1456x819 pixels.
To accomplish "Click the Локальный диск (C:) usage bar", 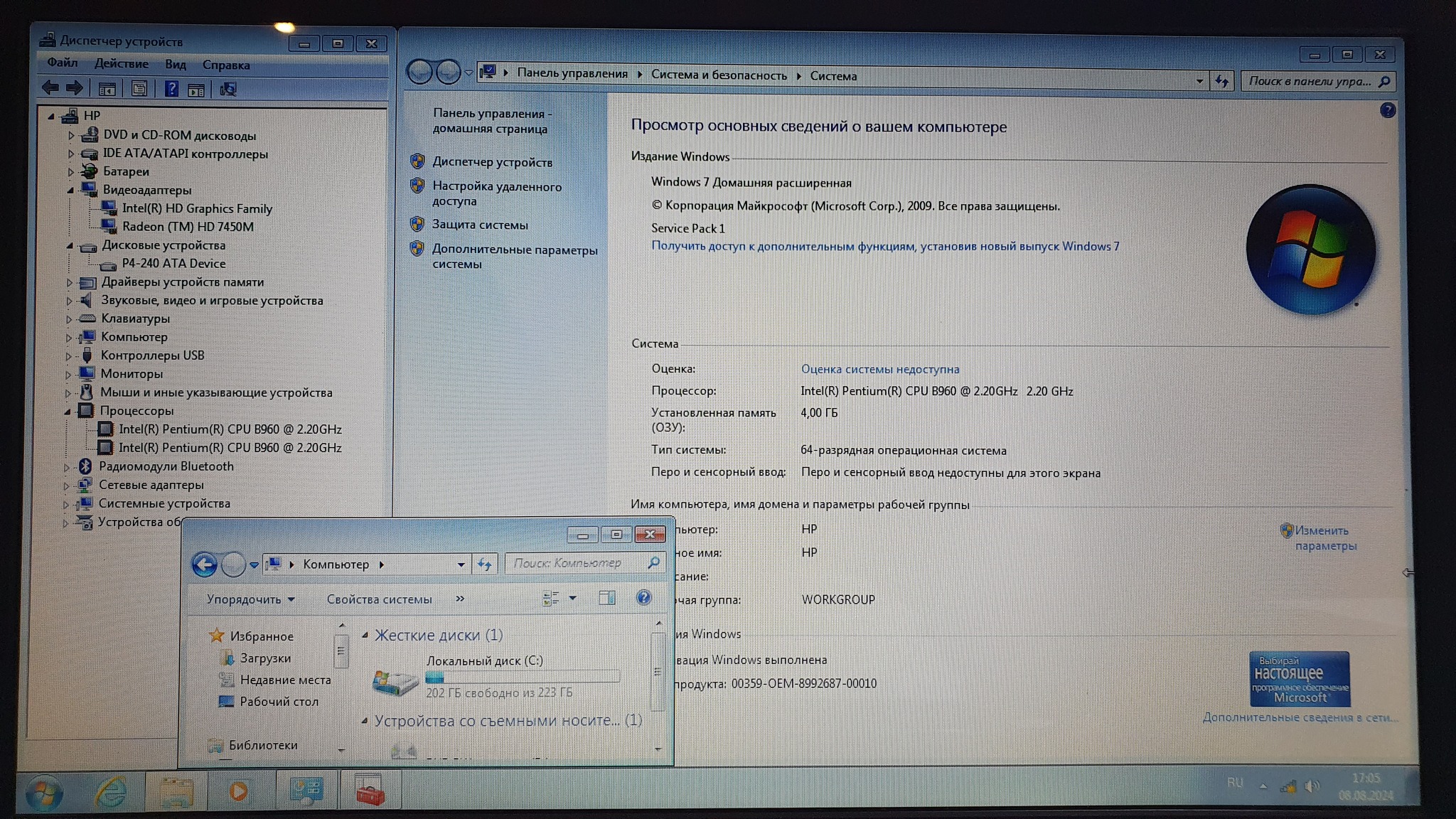I will coord(522,678).
